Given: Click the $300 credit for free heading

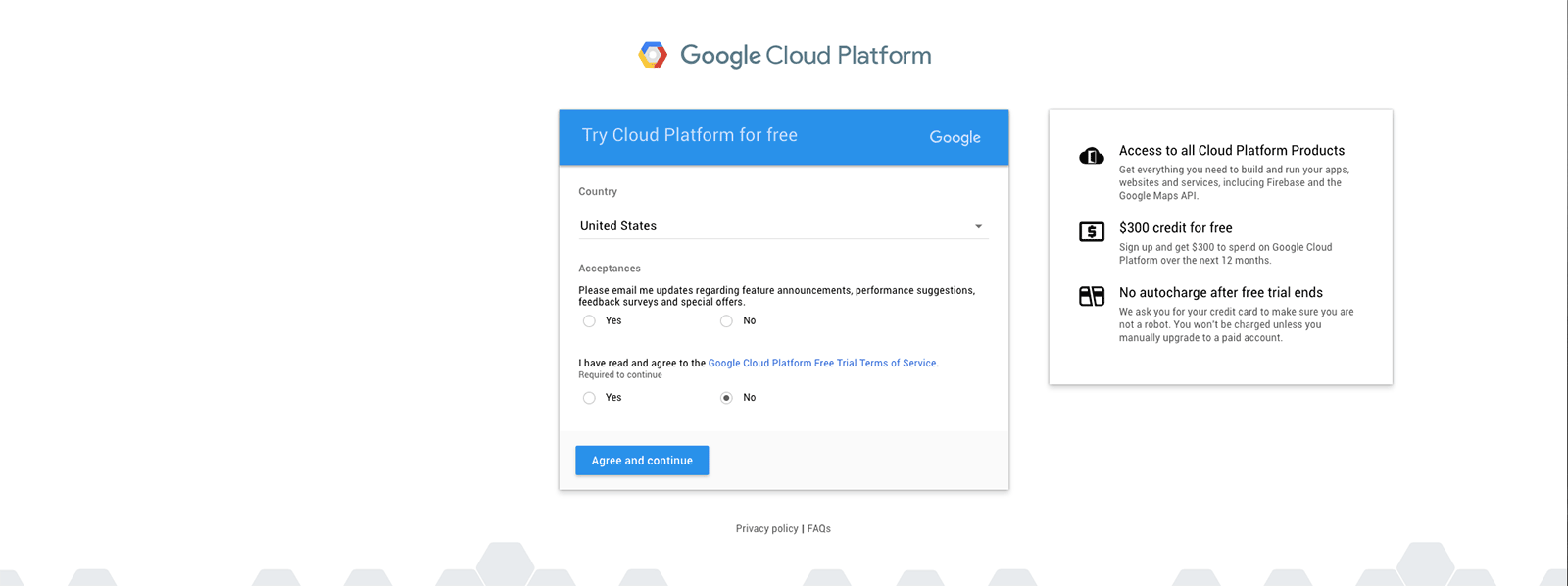Looking at the screenshot, I should (1175, 228).
